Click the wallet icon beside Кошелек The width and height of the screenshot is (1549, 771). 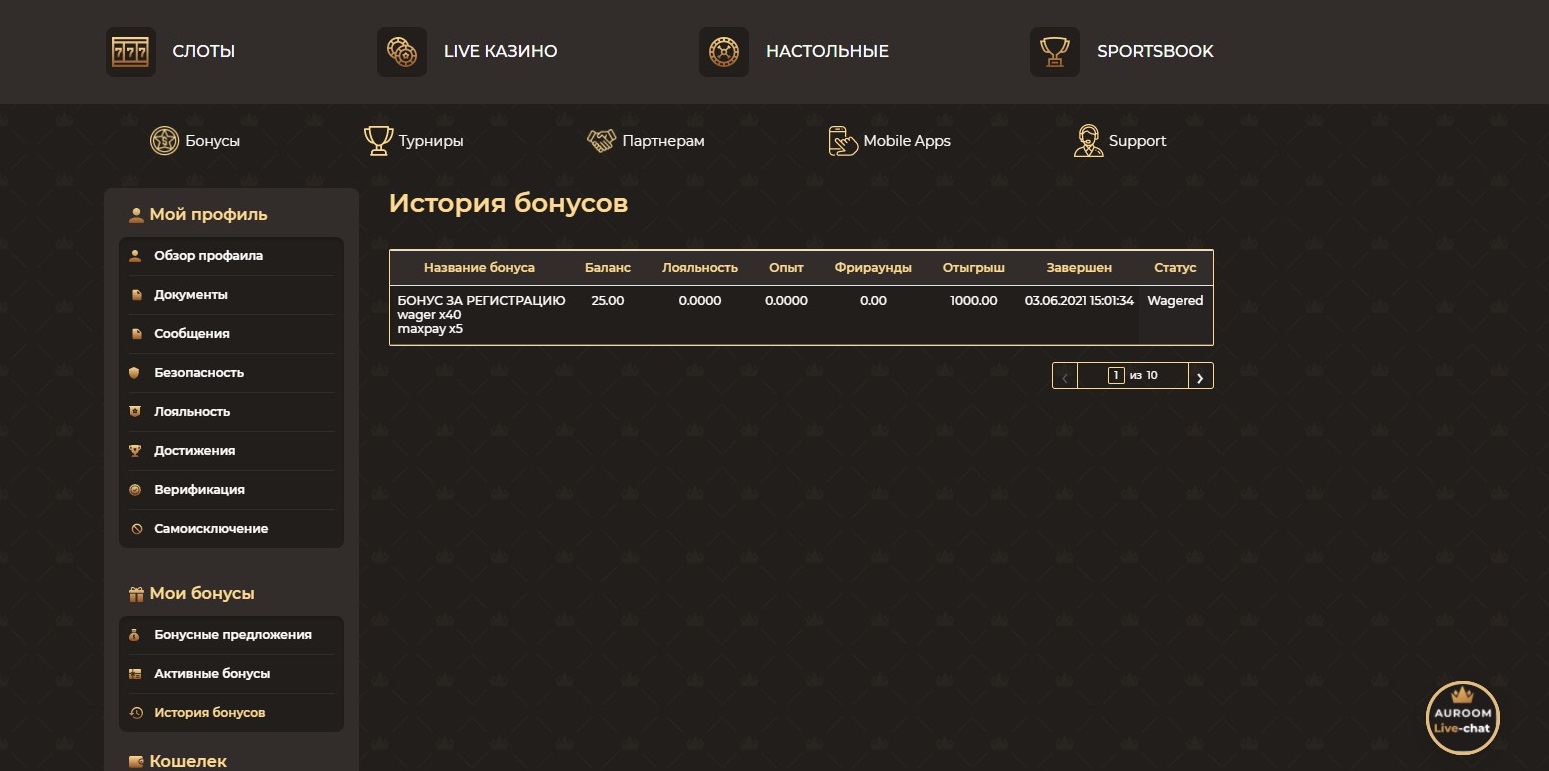click(137, 762)
